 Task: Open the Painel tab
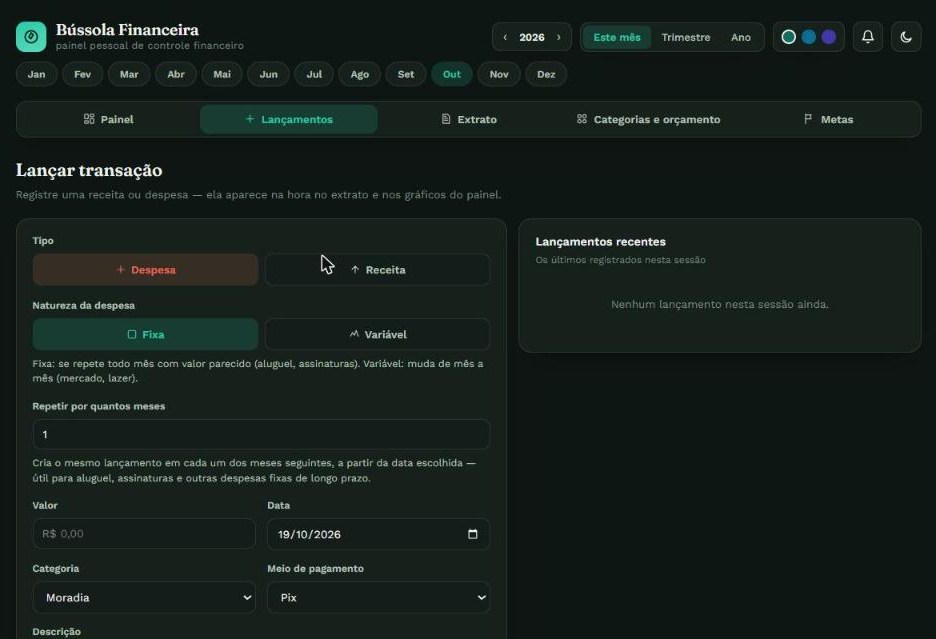(x=109, y=119)
